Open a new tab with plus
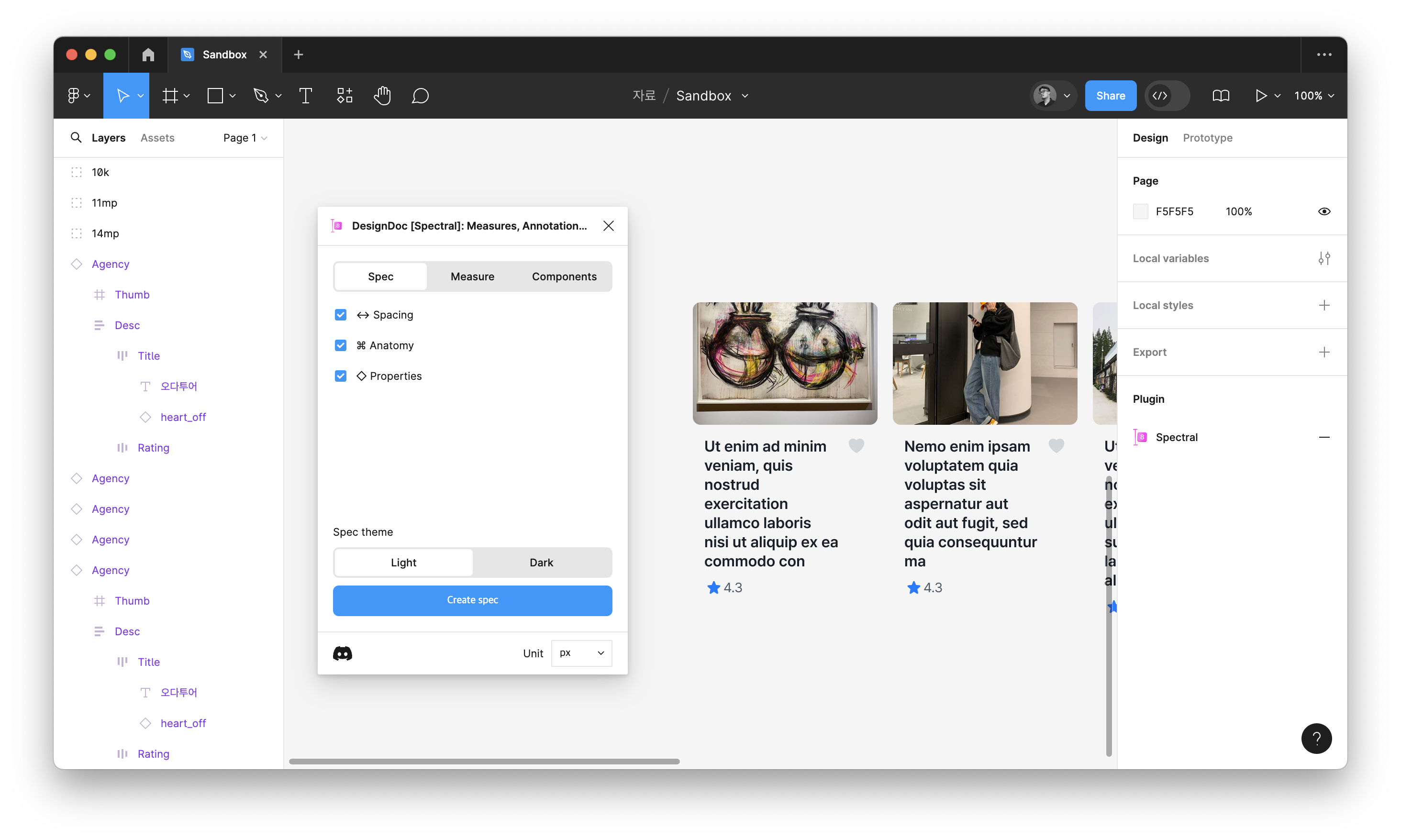This screenshot has width=1401, height=840. (x=298, y=55)
